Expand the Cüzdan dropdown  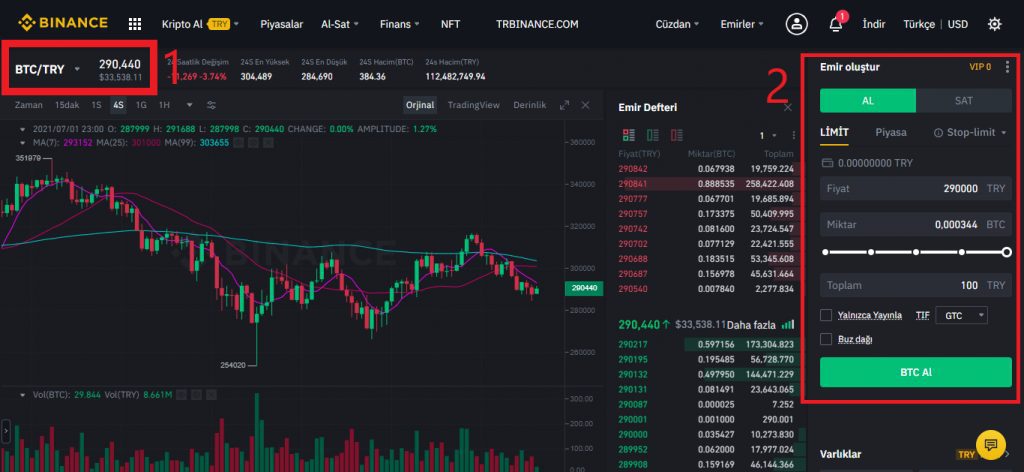pos(677,24)
